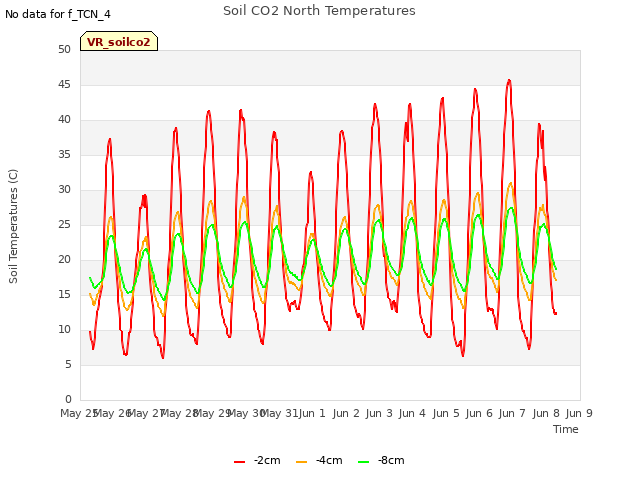The height and width of the screenshot is (480, 640).
Task: Click the Soil Temperatures (C) axis label
Action: [13, 226]
